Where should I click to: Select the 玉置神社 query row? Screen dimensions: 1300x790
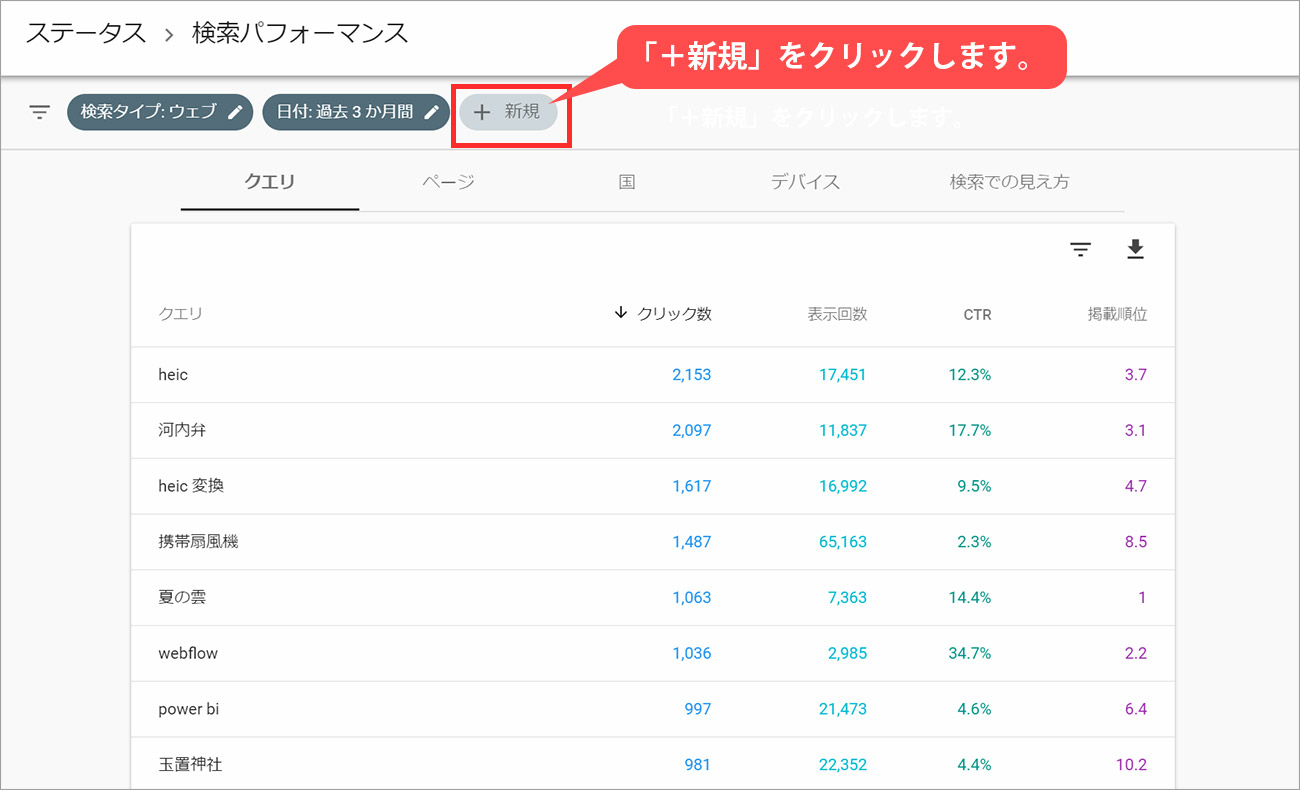pyautogui.click(x=653, y=764)
